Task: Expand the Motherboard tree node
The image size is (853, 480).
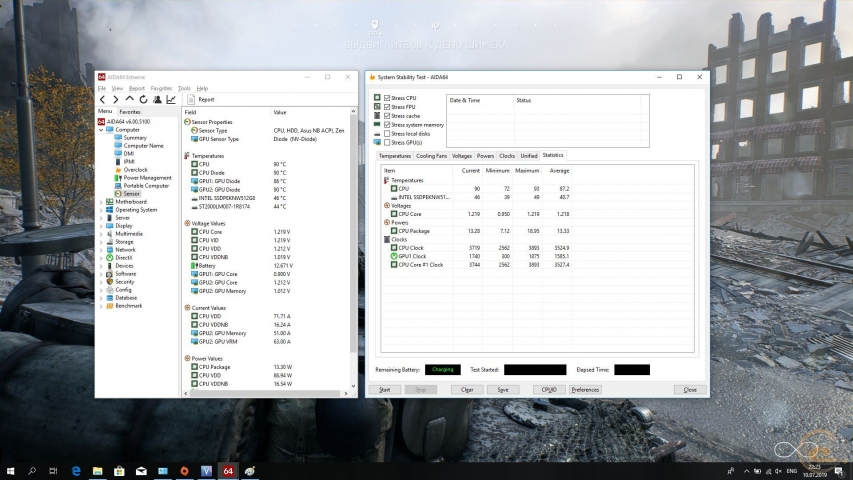Action: (101, 202)
